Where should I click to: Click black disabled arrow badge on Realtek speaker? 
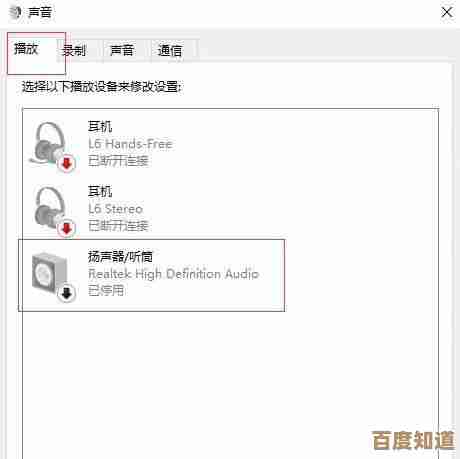coord(67,293)
